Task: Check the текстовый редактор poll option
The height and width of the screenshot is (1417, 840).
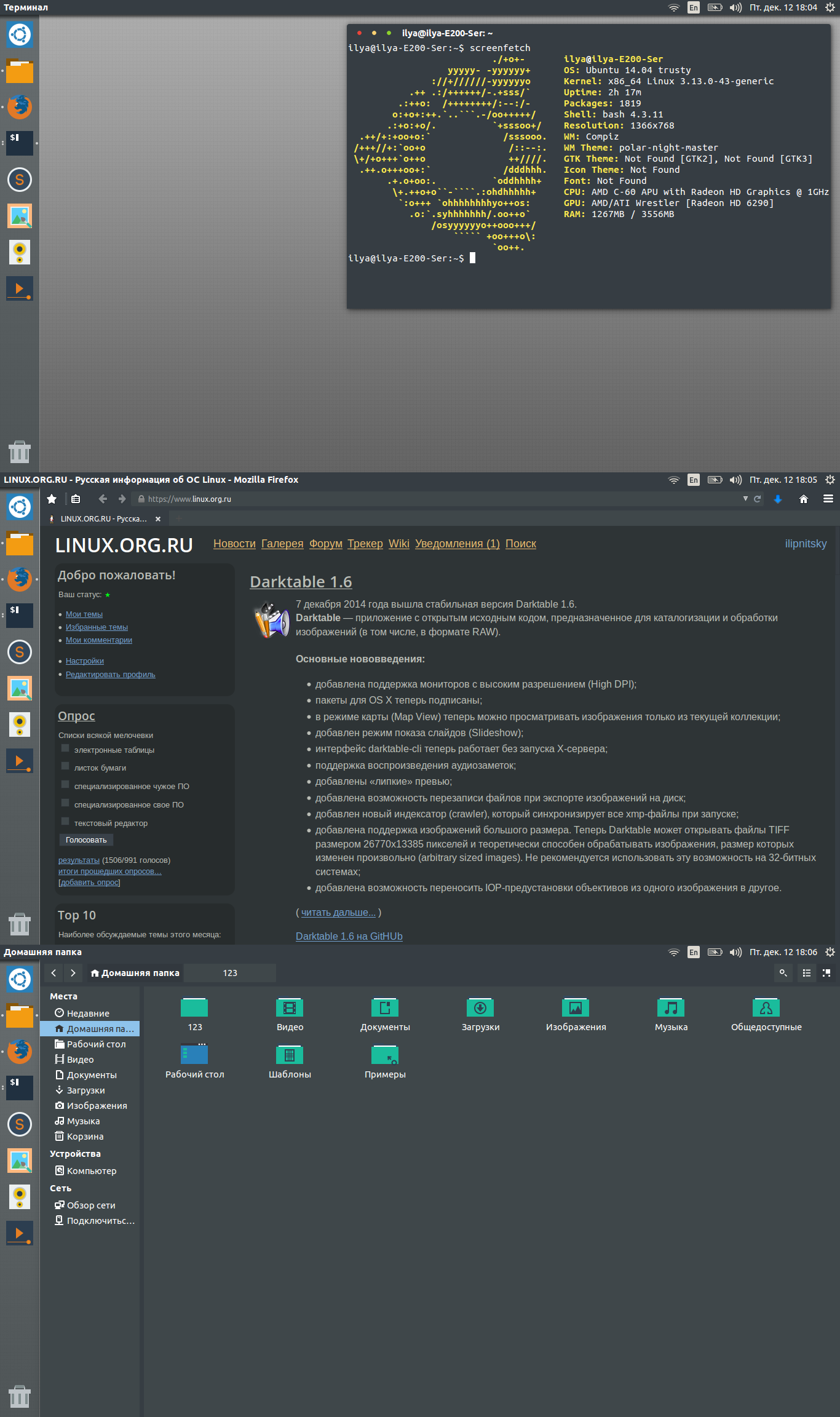Action: [65, 822]
